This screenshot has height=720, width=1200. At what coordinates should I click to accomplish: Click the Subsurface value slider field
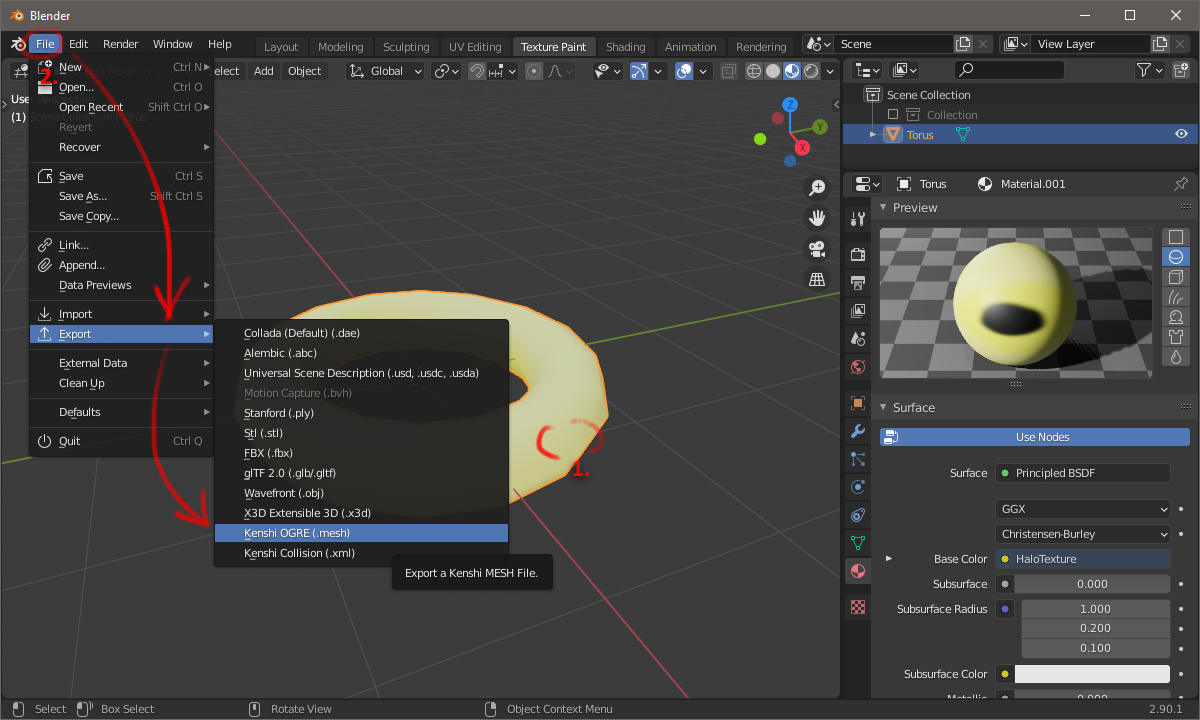(x=1091, y=584)
